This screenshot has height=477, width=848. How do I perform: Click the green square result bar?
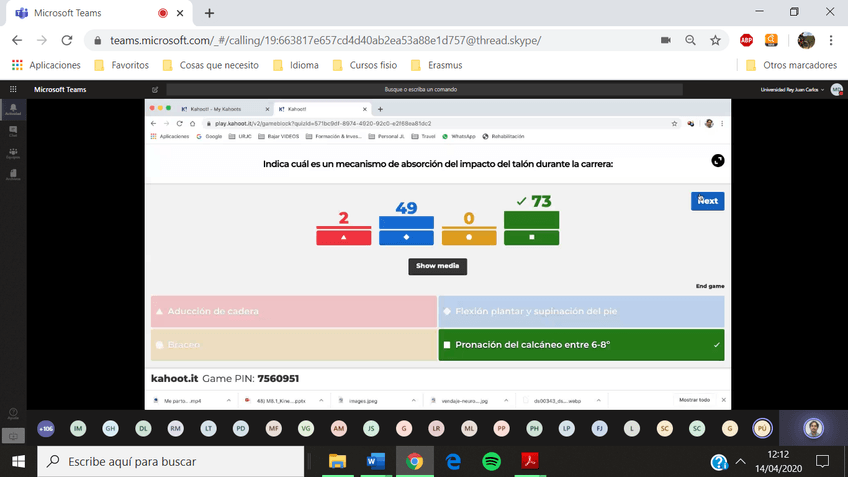pos(532,228)
